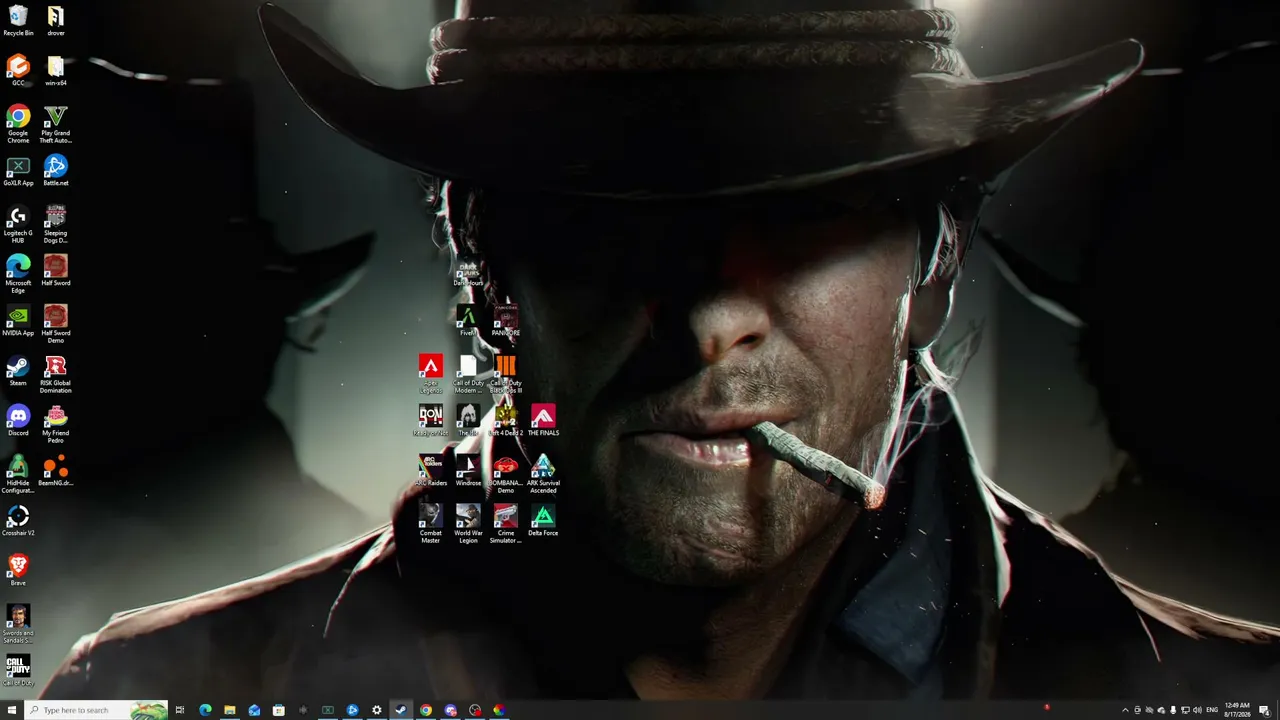Show hidden system tray icons
The width and height of the screenshot is (1280, 720).
1125,710
